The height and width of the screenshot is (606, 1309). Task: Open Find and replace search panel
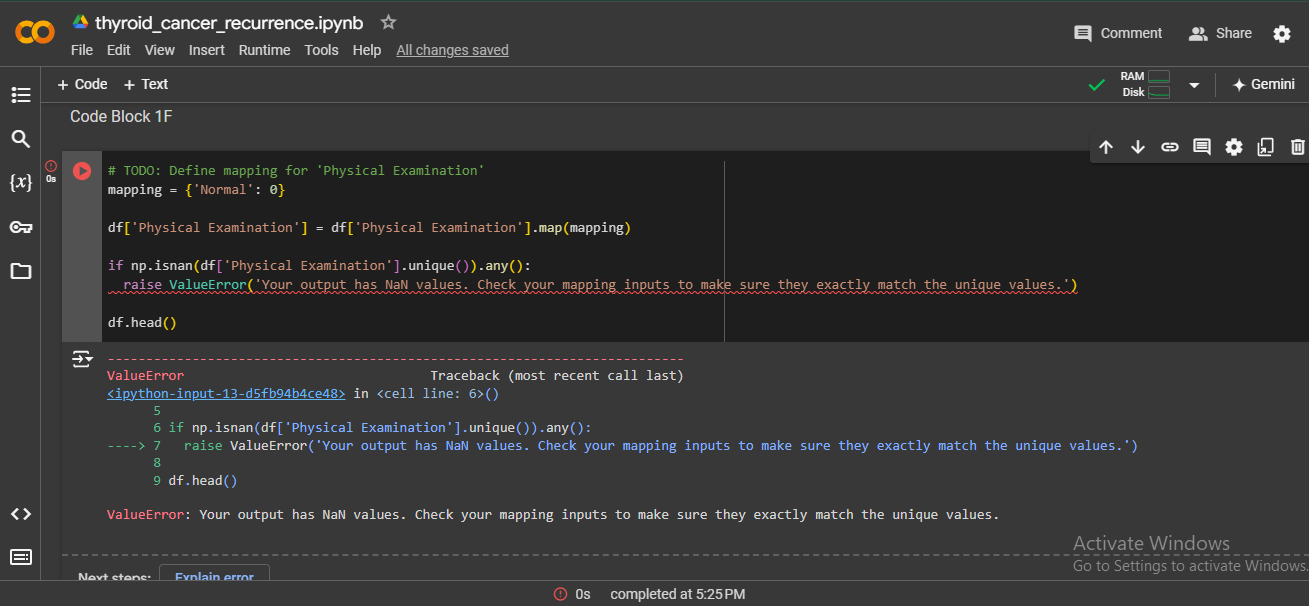coord(20,139)
